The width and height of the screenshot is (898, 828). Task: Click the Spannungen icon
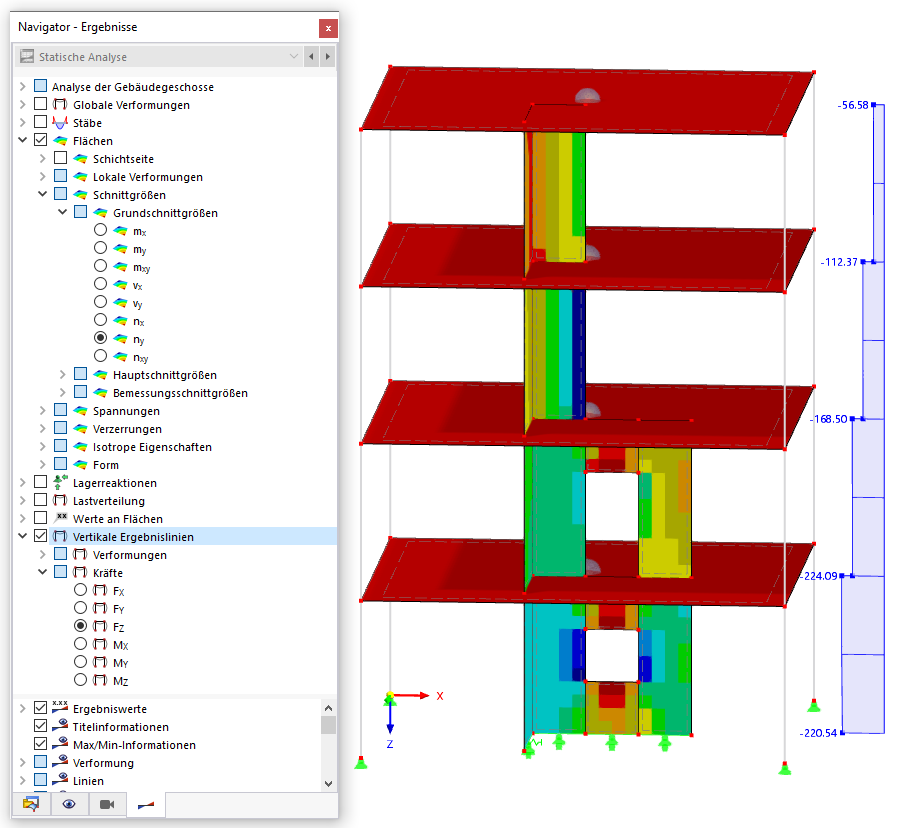tap(80, 411)
